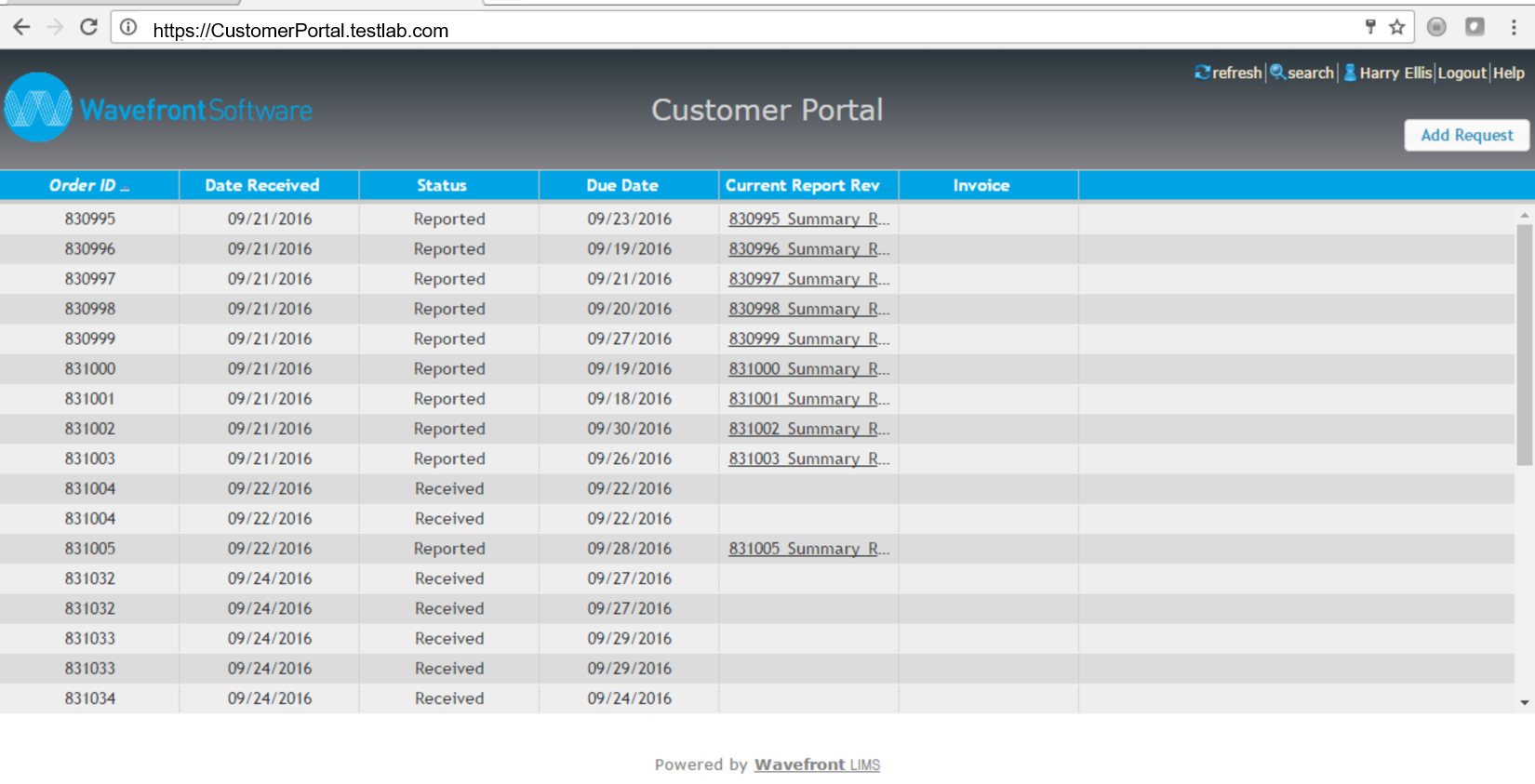
Task: Select order ID cell 831034
Action: tap(90, 698)
